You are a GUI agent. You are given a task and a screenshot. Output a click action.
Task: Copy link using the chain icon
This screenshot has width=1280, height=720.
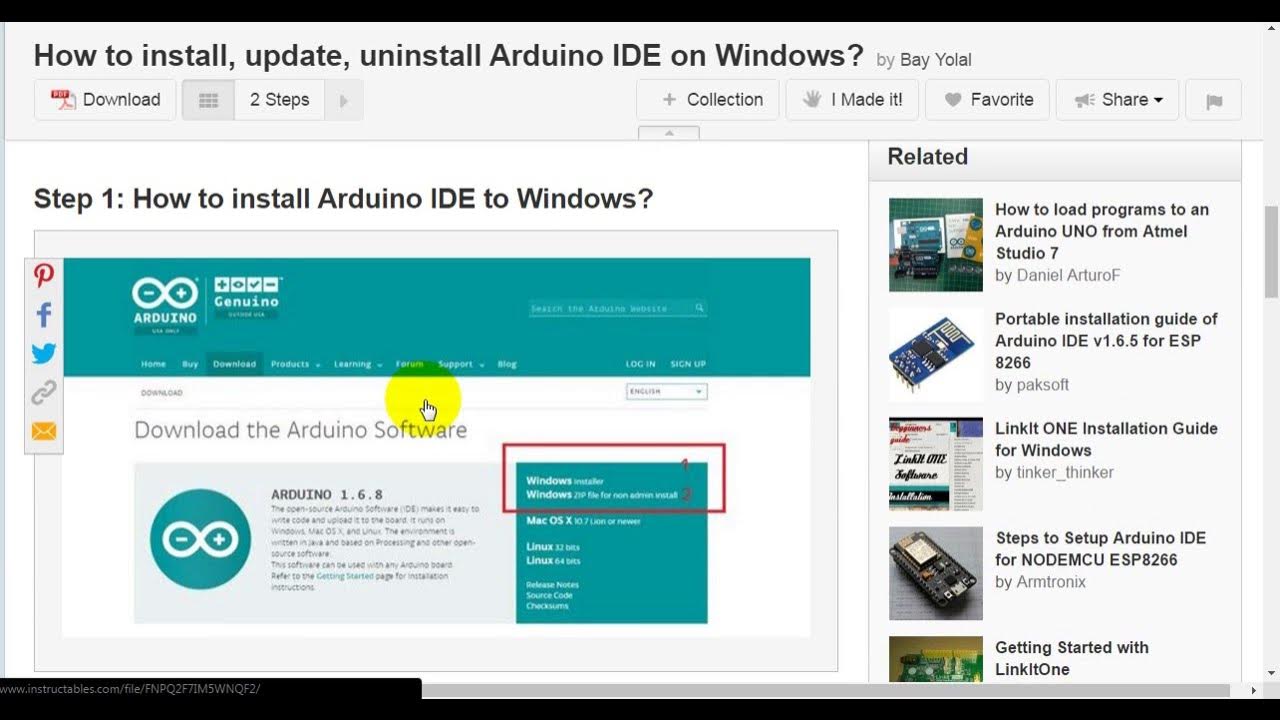click(x=44, y=393)
